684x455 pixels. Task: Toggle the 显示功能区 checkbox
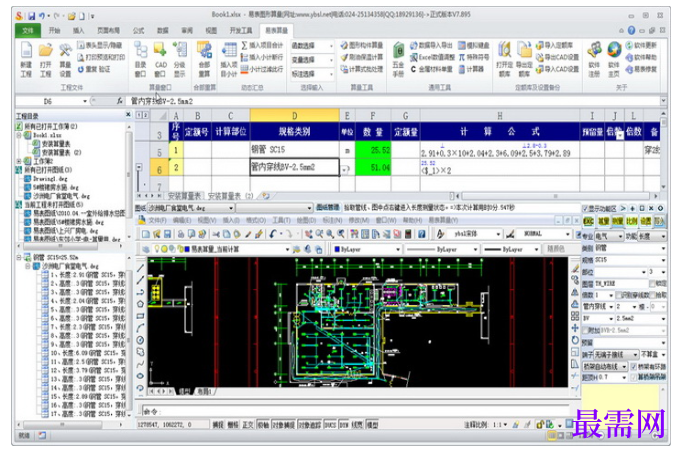pos(585,209)
